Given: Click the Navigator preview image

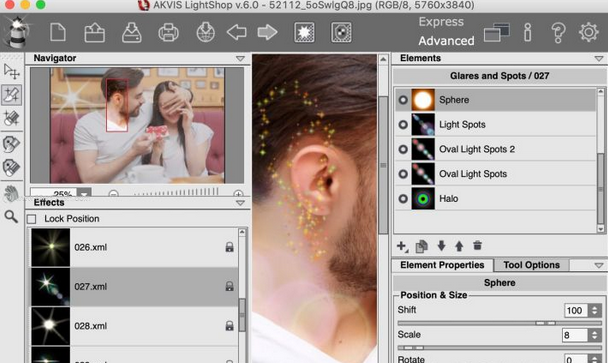Looking at the screenshot, I should (x=137, y=125).
